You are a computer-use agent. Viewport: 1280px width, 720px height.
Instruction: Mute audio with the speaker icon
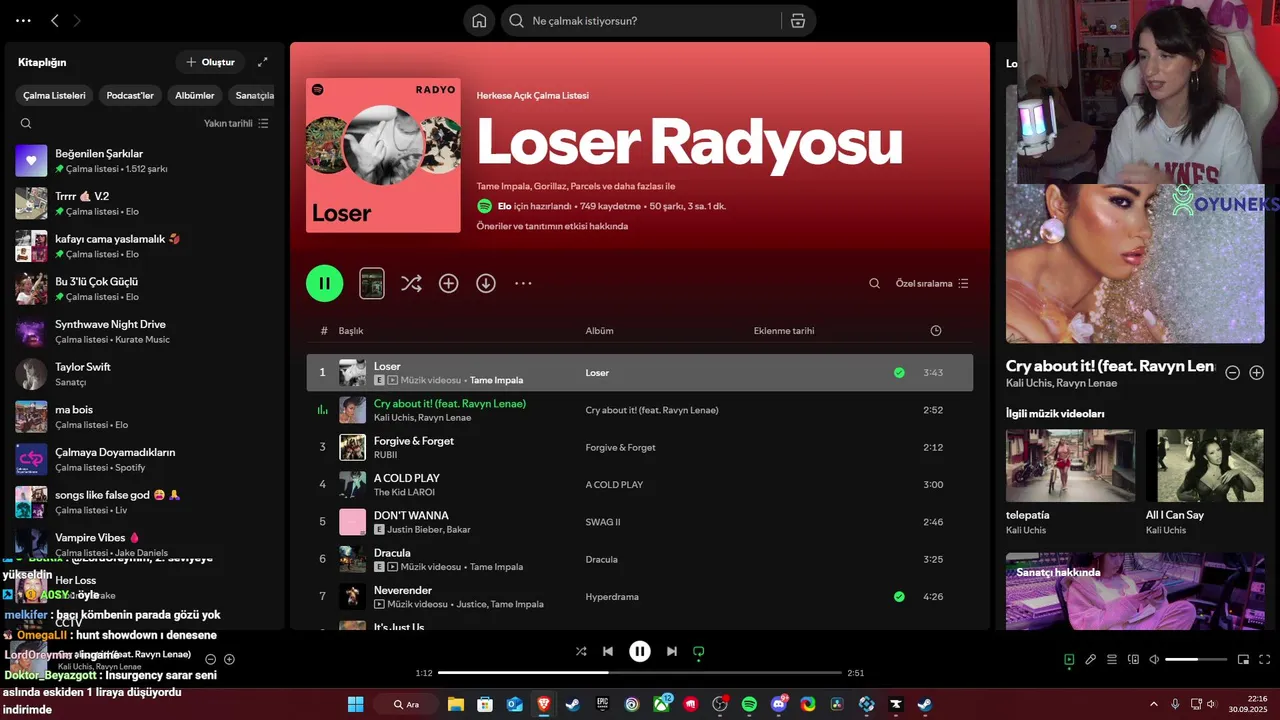pos(1154,660)
